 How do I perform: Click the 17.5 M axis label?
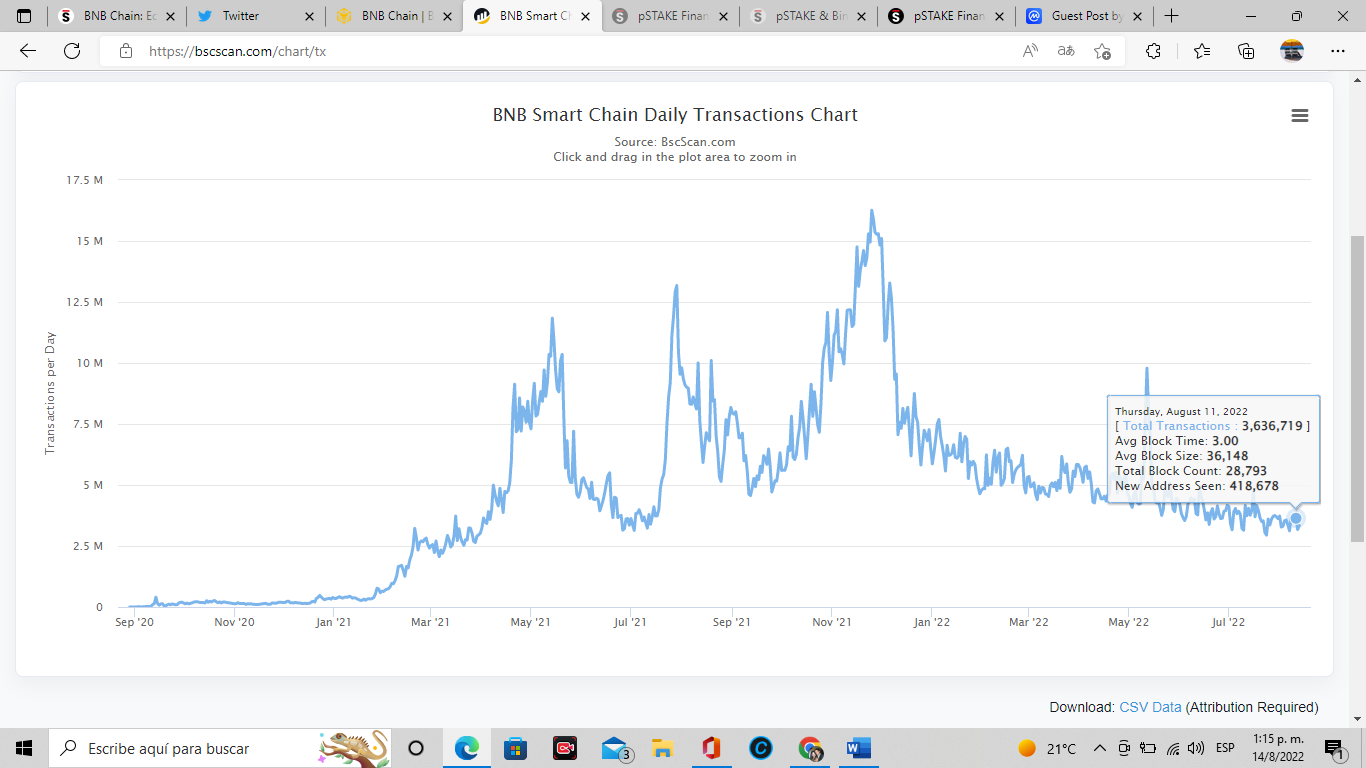tap(84, 180)
